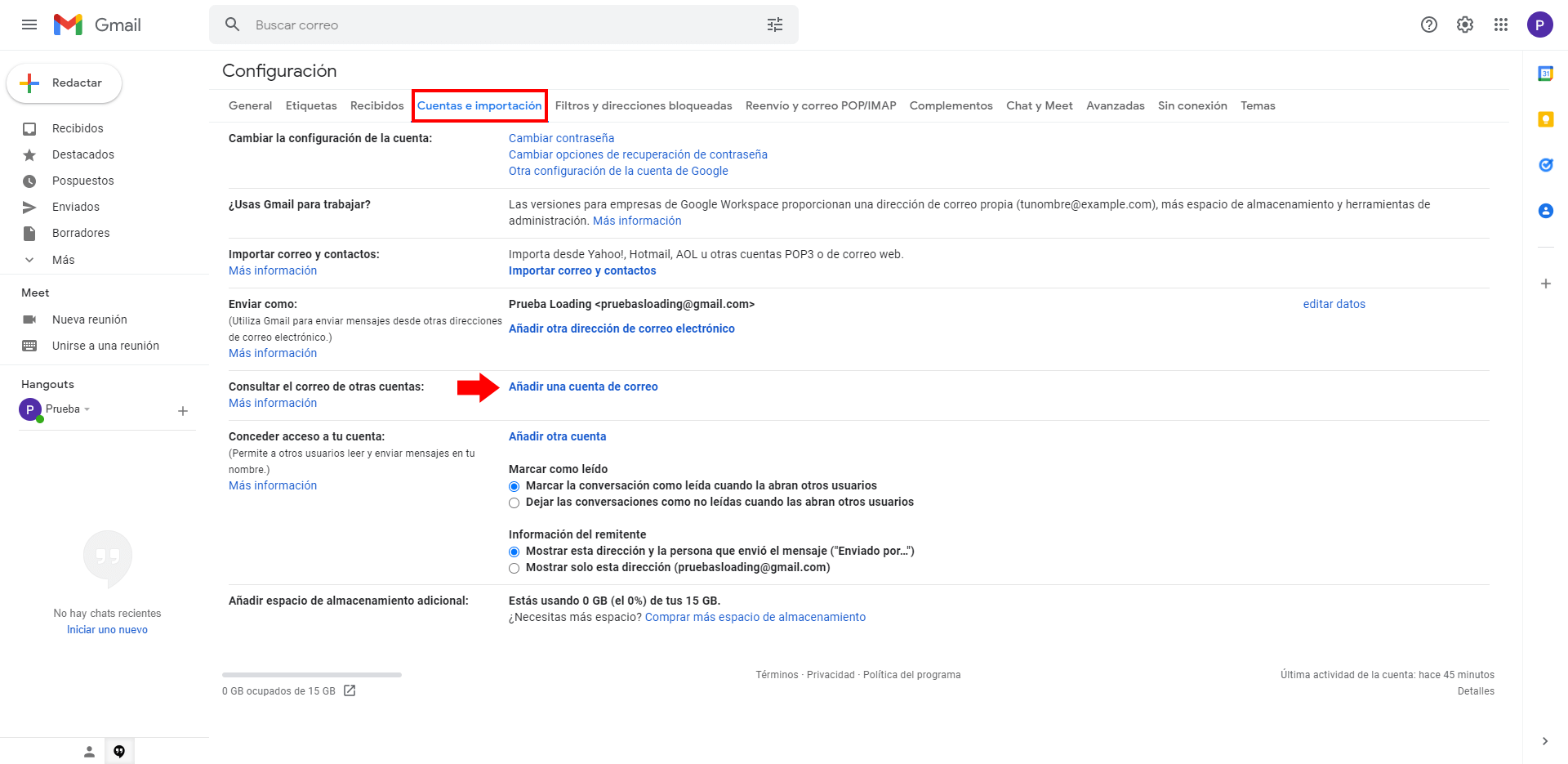Open the Avanzadas tab
This screenshot has height=764, width=1568.
pos(1116,105)
